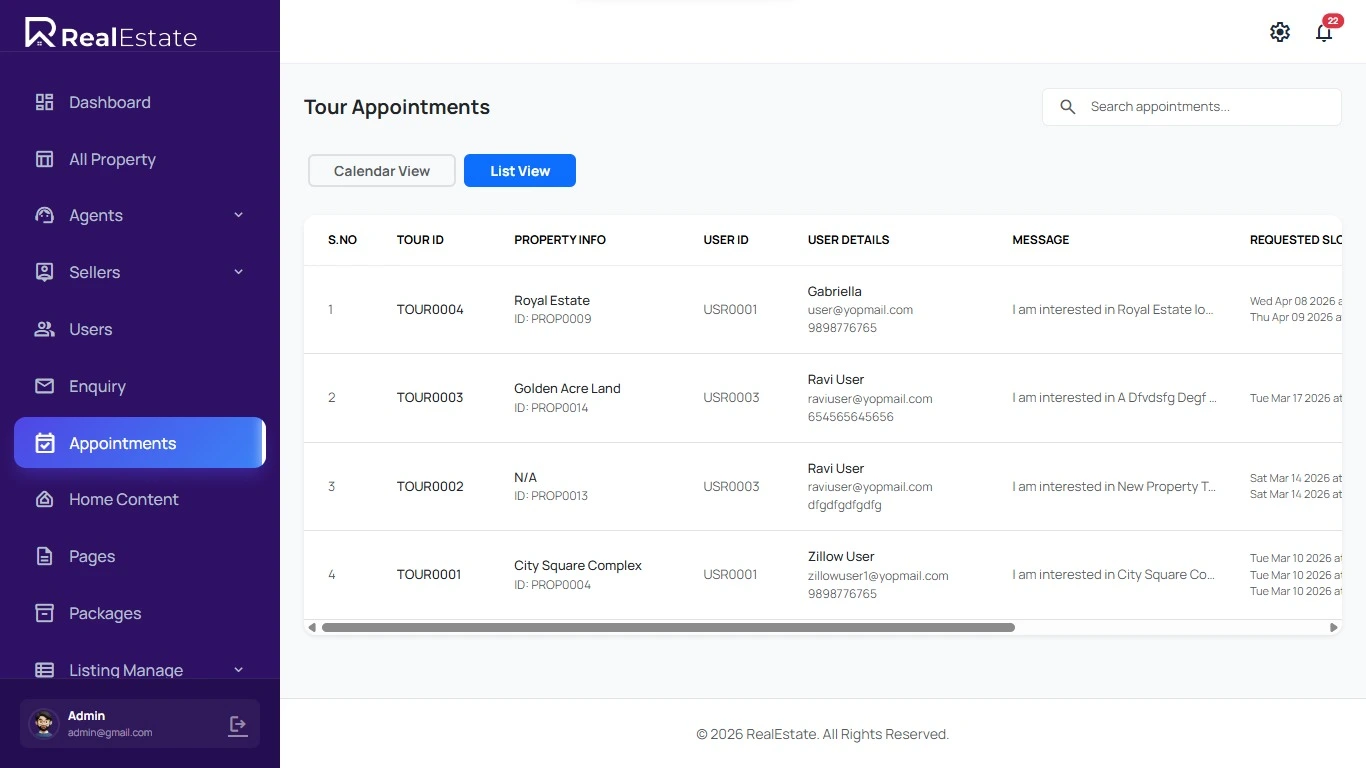The image size is (1366, 768).
Task: Expand the Listing Manage chevron
Action: coord(238,670)
